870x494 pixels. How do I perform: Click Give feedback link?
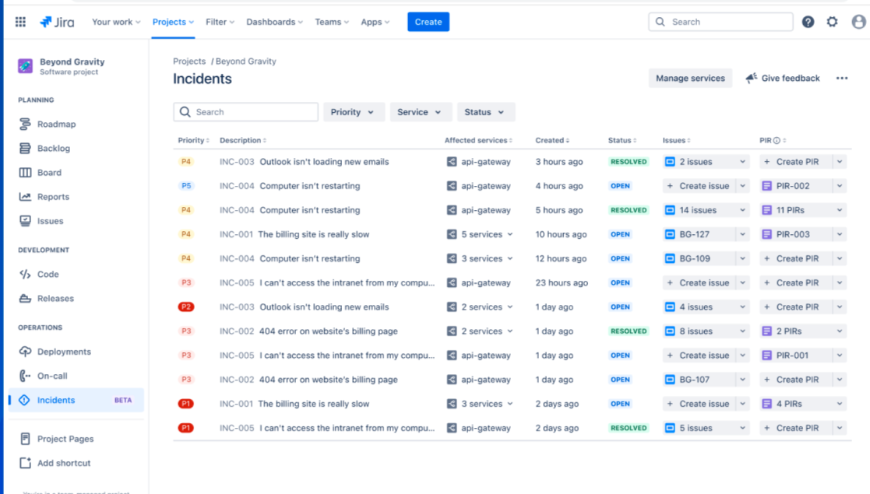[782, 78]
